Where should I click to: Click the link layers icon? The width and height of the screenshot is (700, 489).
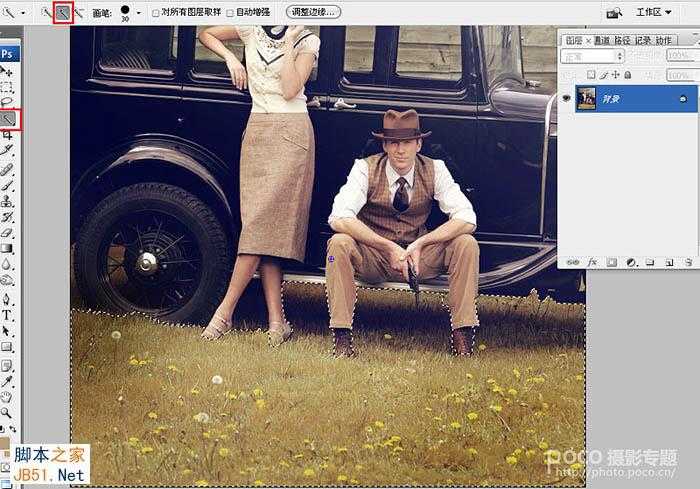pos(573,263)
